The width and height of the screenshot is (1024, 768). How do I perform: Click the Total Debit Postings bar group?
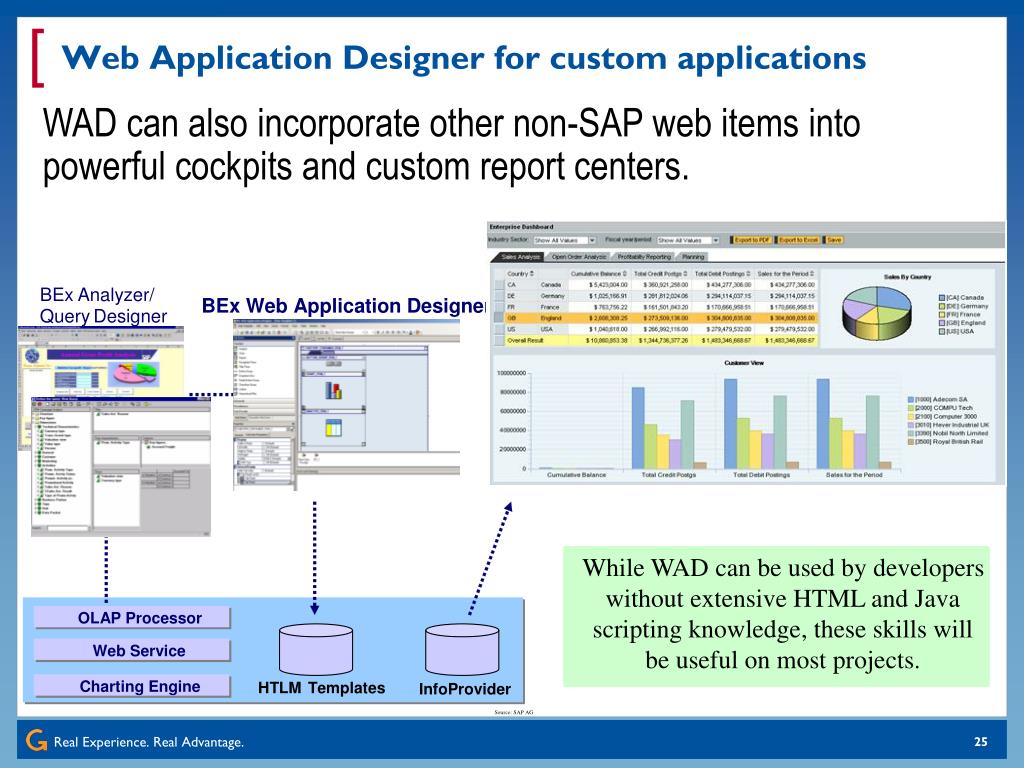click(x=761, y=423)
